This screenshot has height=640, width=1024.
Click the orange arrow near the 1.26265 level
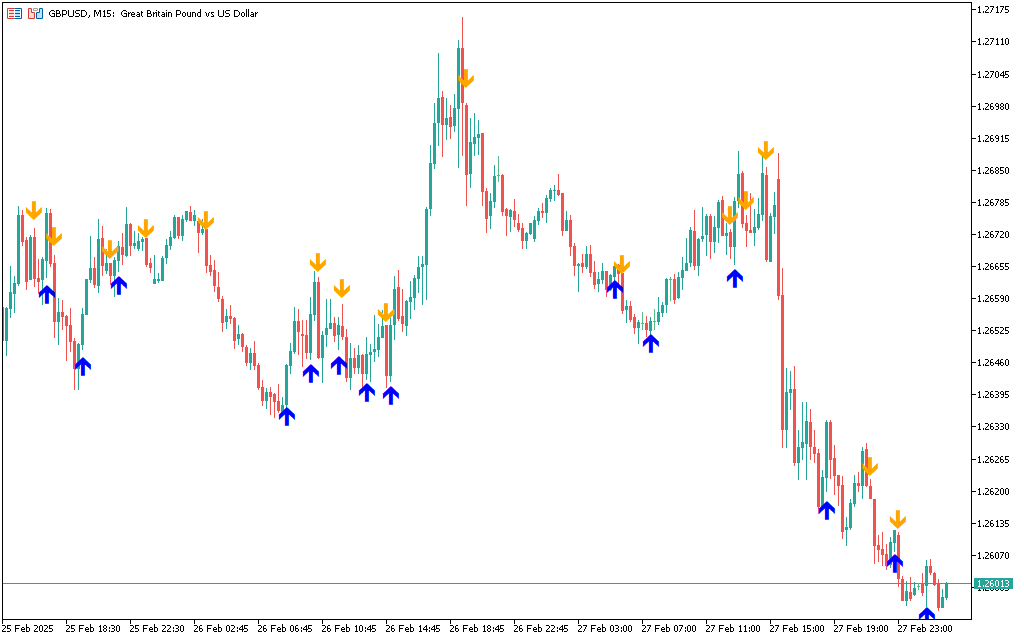tap(869, 466)
